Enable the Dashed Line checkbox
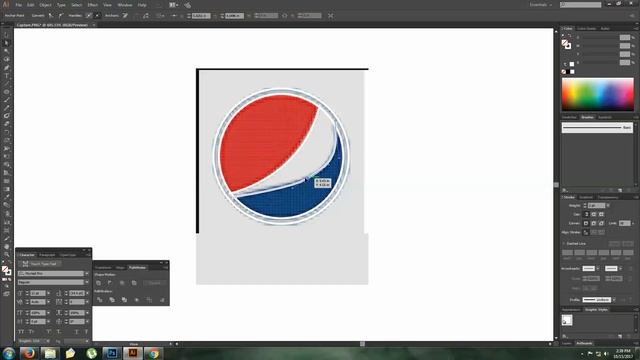640x360 pixels. click(x=564, y=244)
